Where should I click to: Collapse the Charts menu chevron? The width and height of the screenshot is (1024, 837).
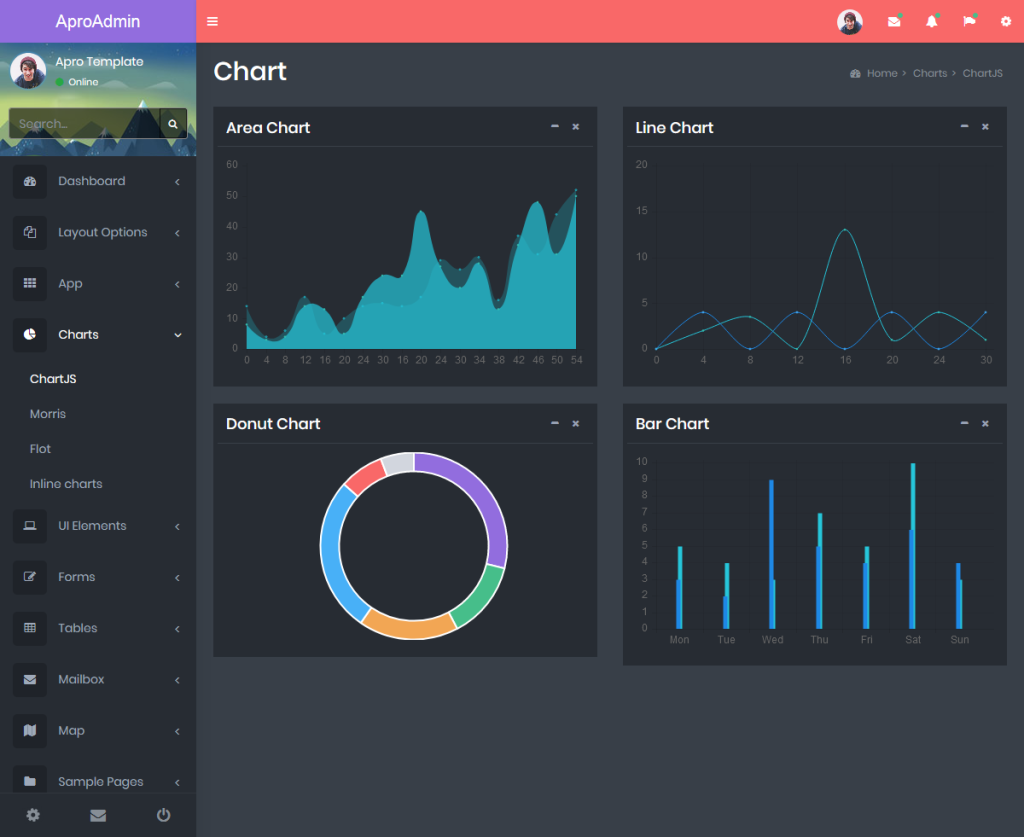point(178,335)
